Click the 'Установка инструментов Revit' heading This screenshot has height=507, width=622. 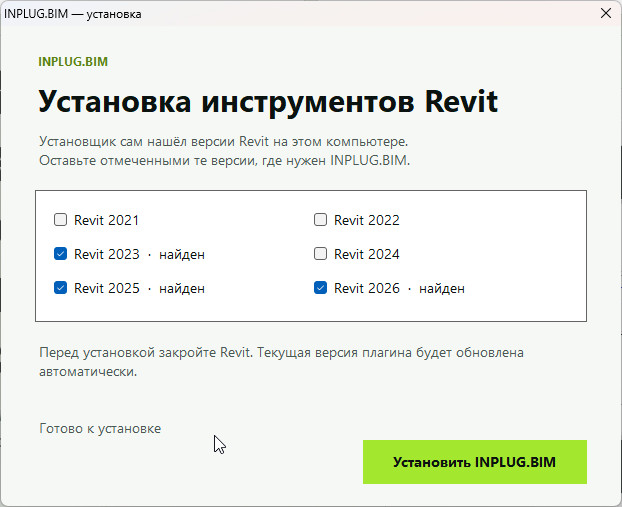[x=268, y=102]
